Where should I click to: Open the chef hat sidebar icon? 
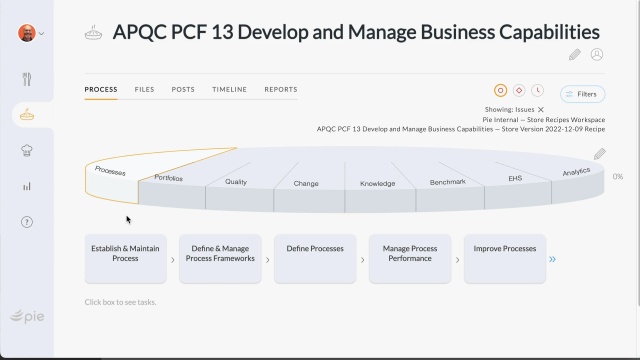(x=27, y=150)
